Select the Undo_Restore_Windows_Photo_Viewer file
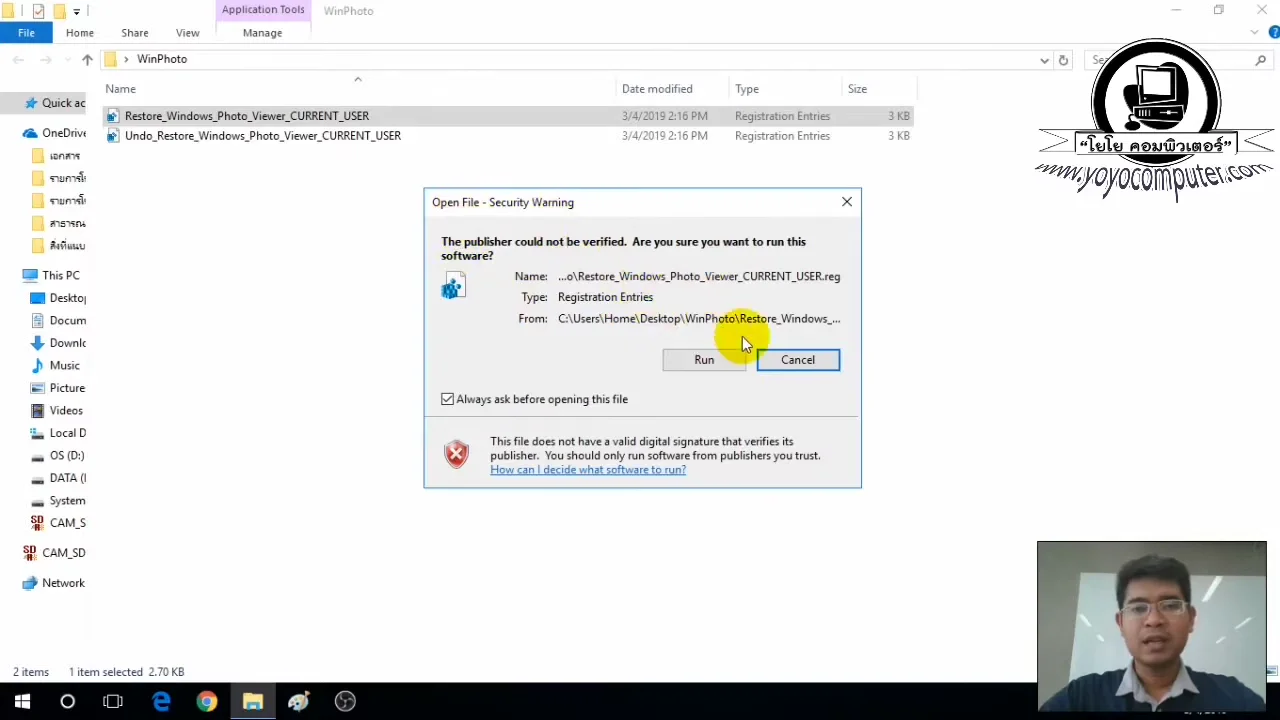The height and width of the screenshot is (720, 1280). (263, 135)
